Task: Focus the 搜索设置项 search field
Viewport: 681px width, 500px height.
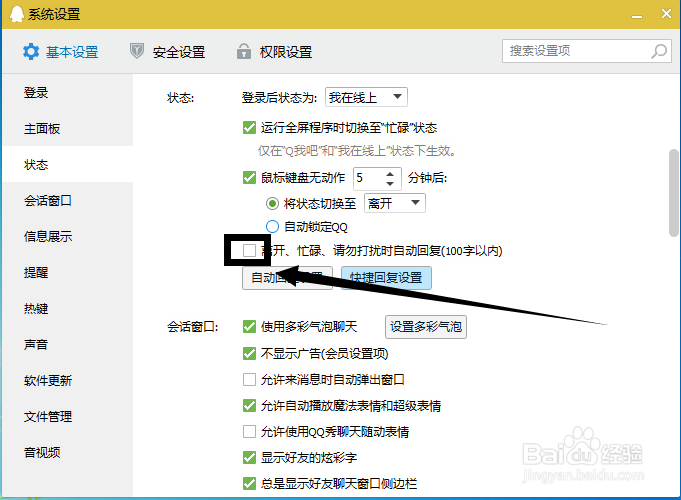Action: point(587,51)
